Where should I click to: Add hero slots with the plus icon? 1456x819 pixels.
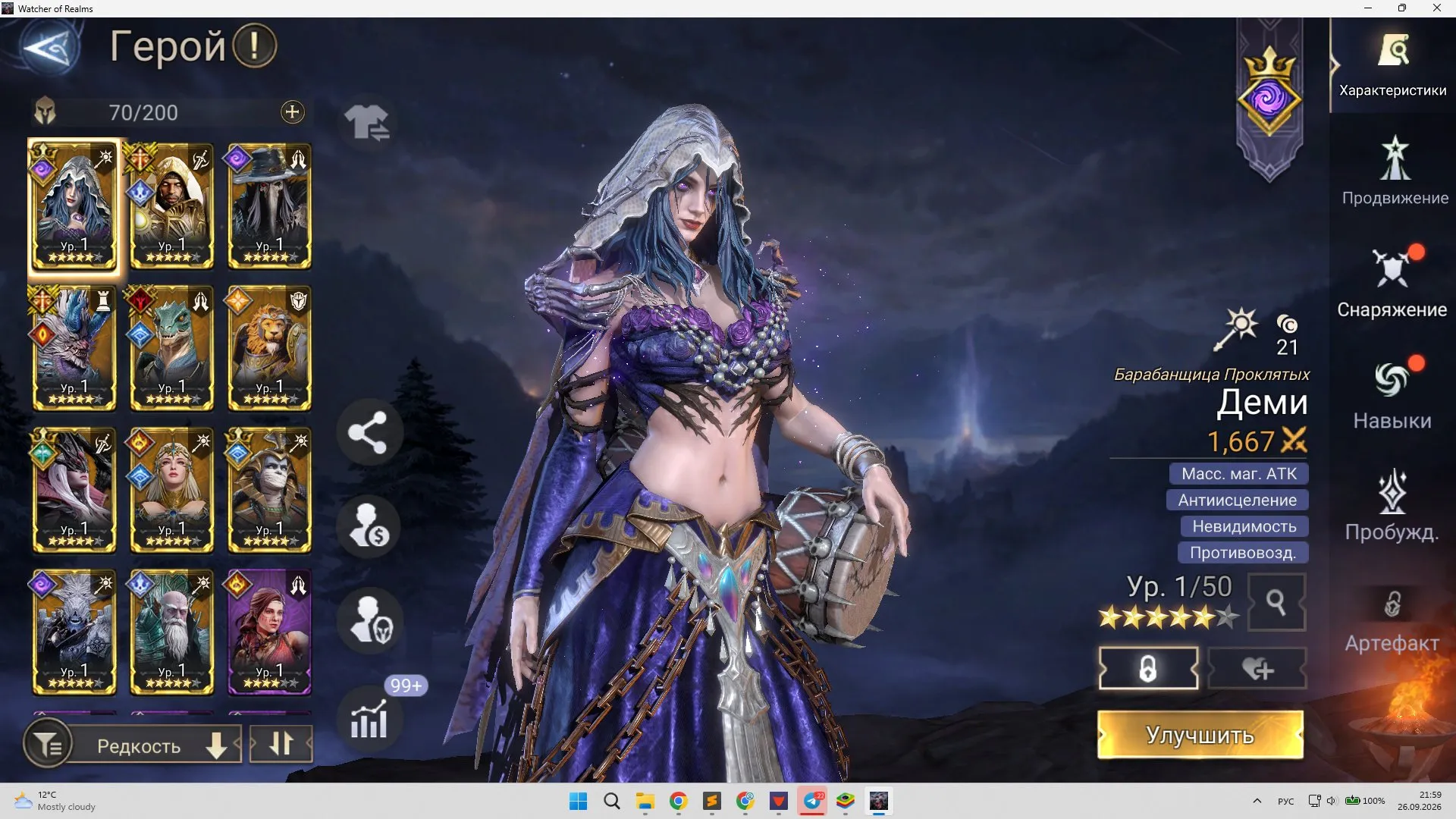[292, 112]
